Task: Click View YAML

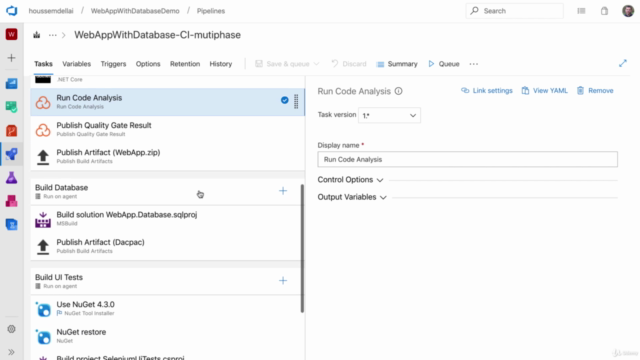Action: (544, 91)
